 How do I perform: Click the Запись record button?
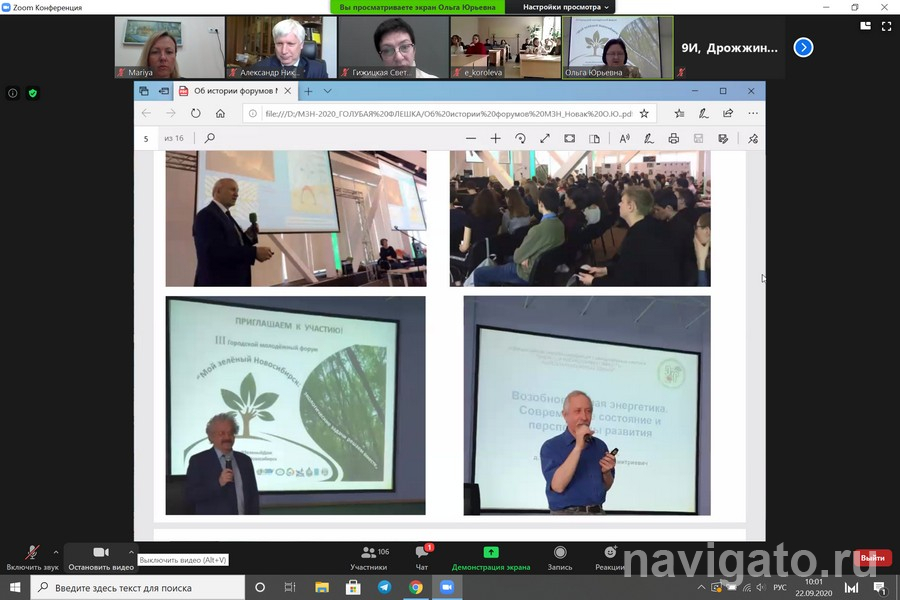560,556
